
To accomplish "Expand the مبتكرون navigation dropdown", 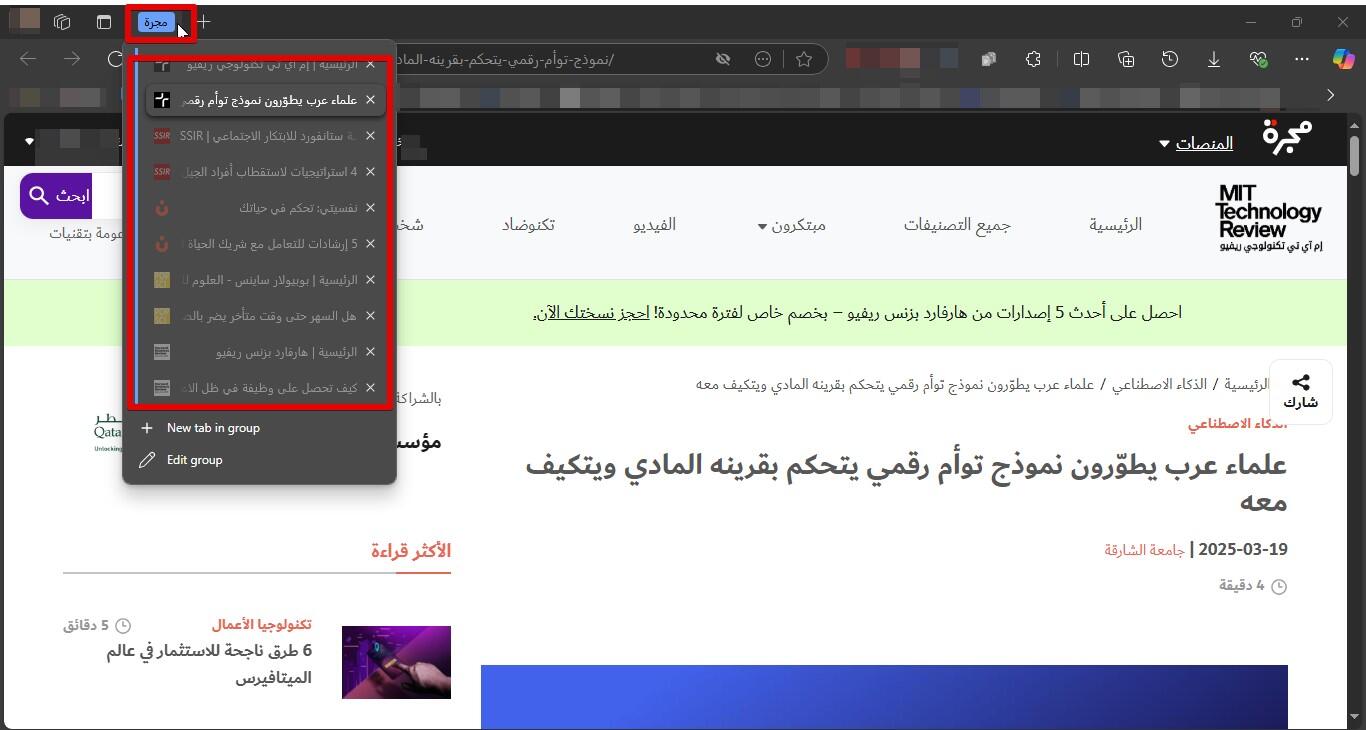I will 792,225.
